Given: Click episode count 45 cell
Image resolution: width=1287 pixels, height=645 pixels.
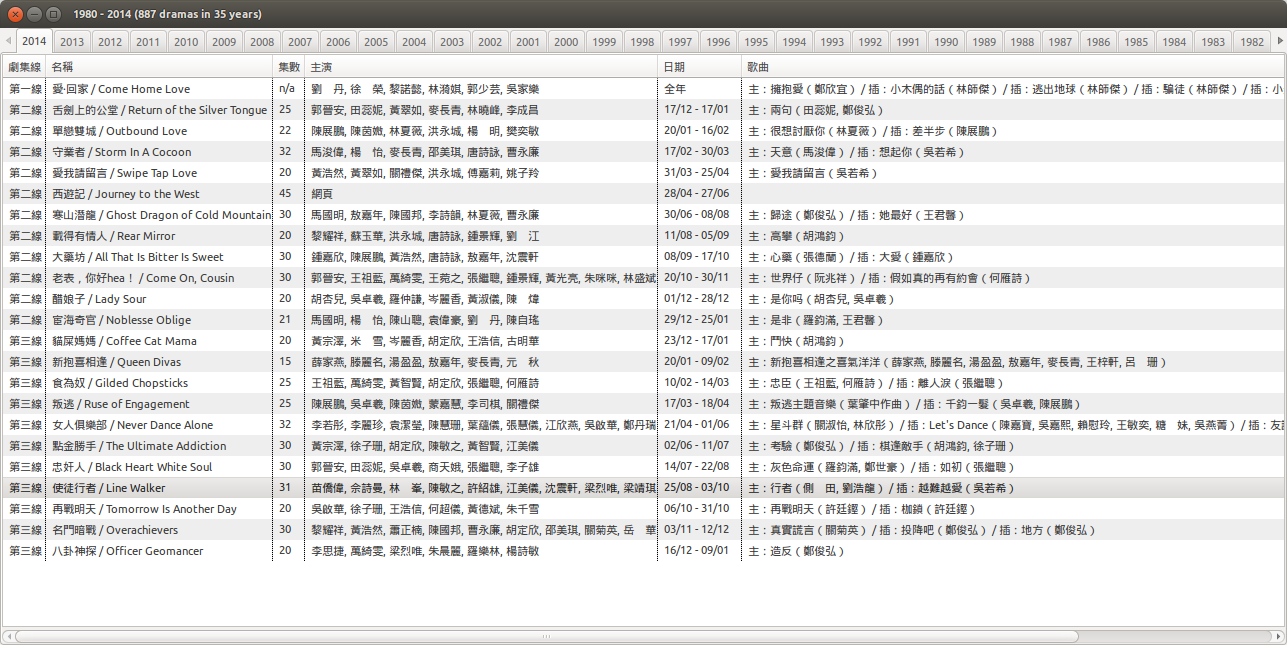Looking at the screenshot, I should coord(289,194).
